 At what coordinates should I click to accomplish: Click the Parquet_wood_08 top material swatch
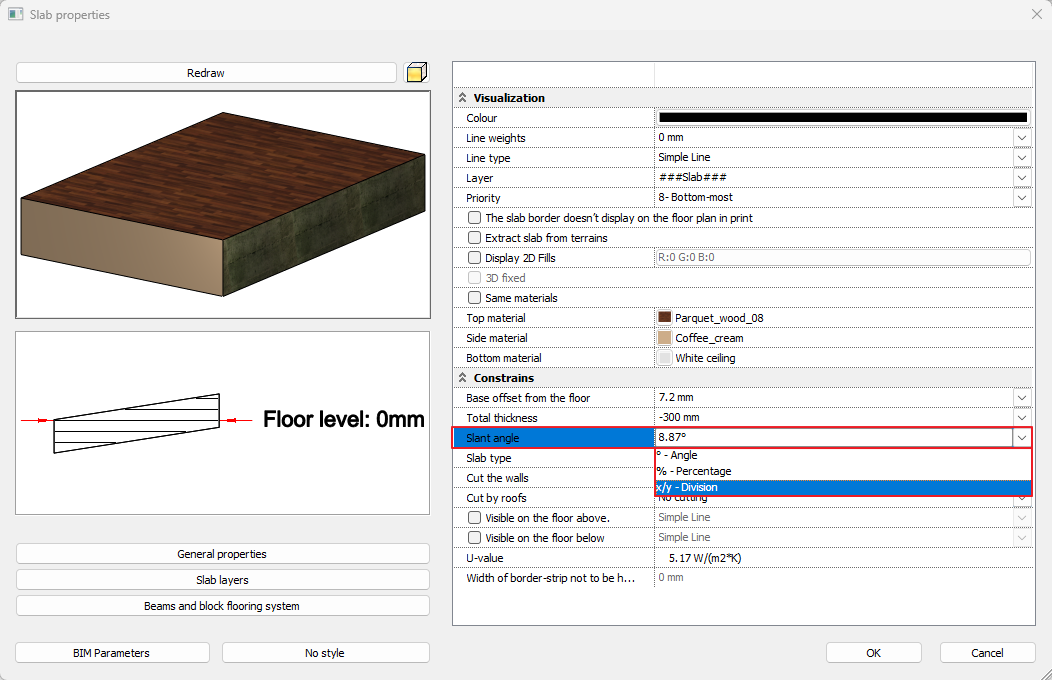tap(664, 317)
